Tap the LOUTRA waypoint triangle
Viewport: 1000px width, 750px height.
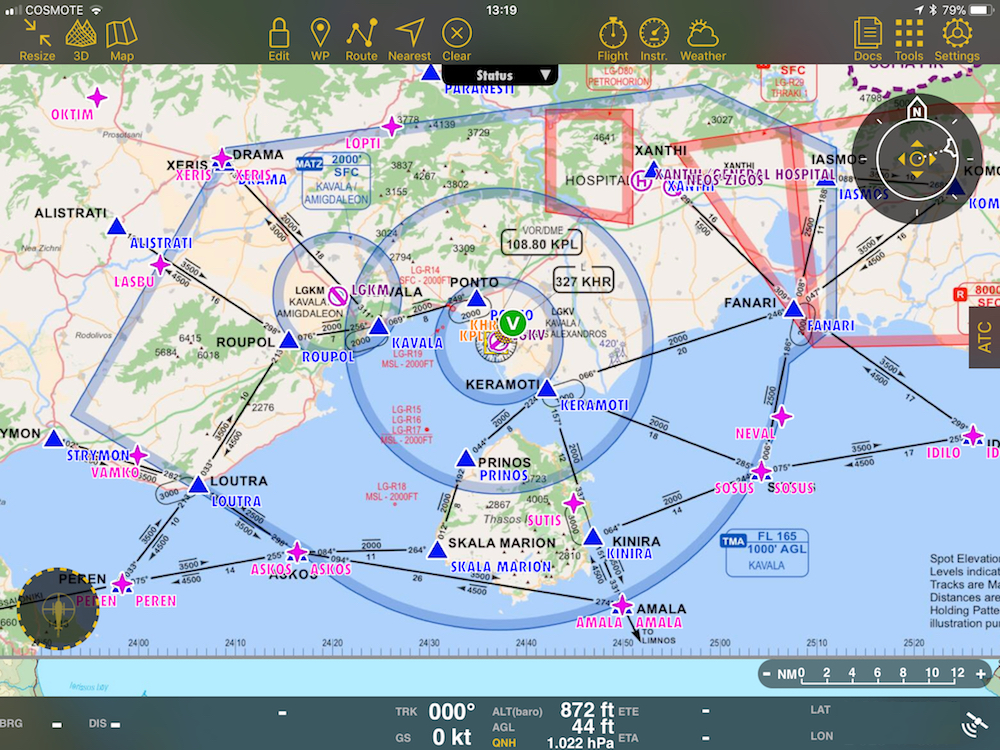199,485
